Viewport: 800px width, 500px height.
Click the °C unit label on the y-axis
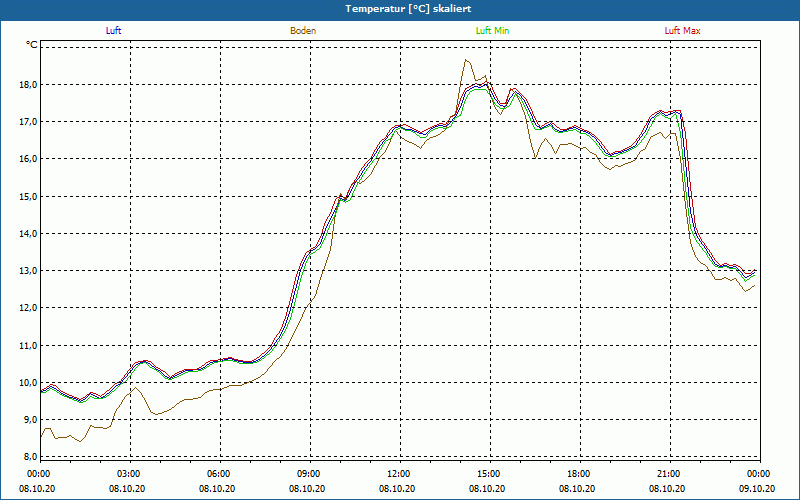(x=32, y=45)
